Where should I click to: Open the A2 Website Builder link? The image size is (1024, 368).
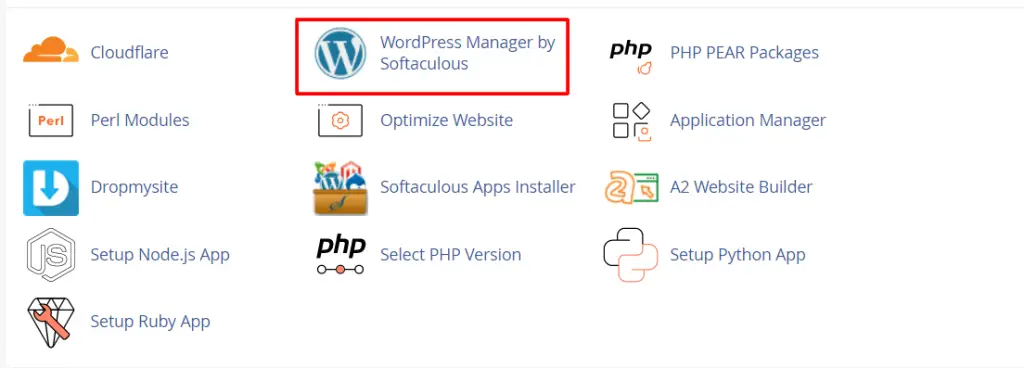[x=741, y=187]
